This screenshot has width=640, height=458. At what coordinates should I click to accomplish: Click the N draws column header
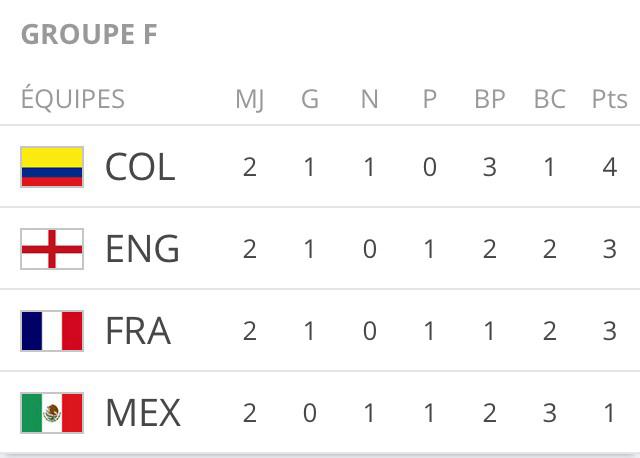coord(370,99)
